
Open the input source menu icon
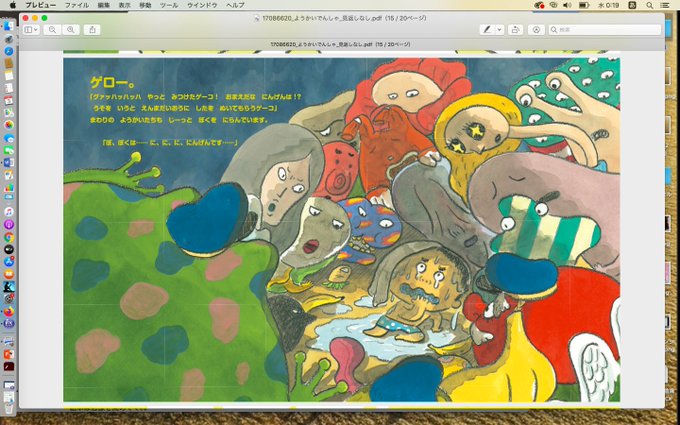(x=632, y=5)
